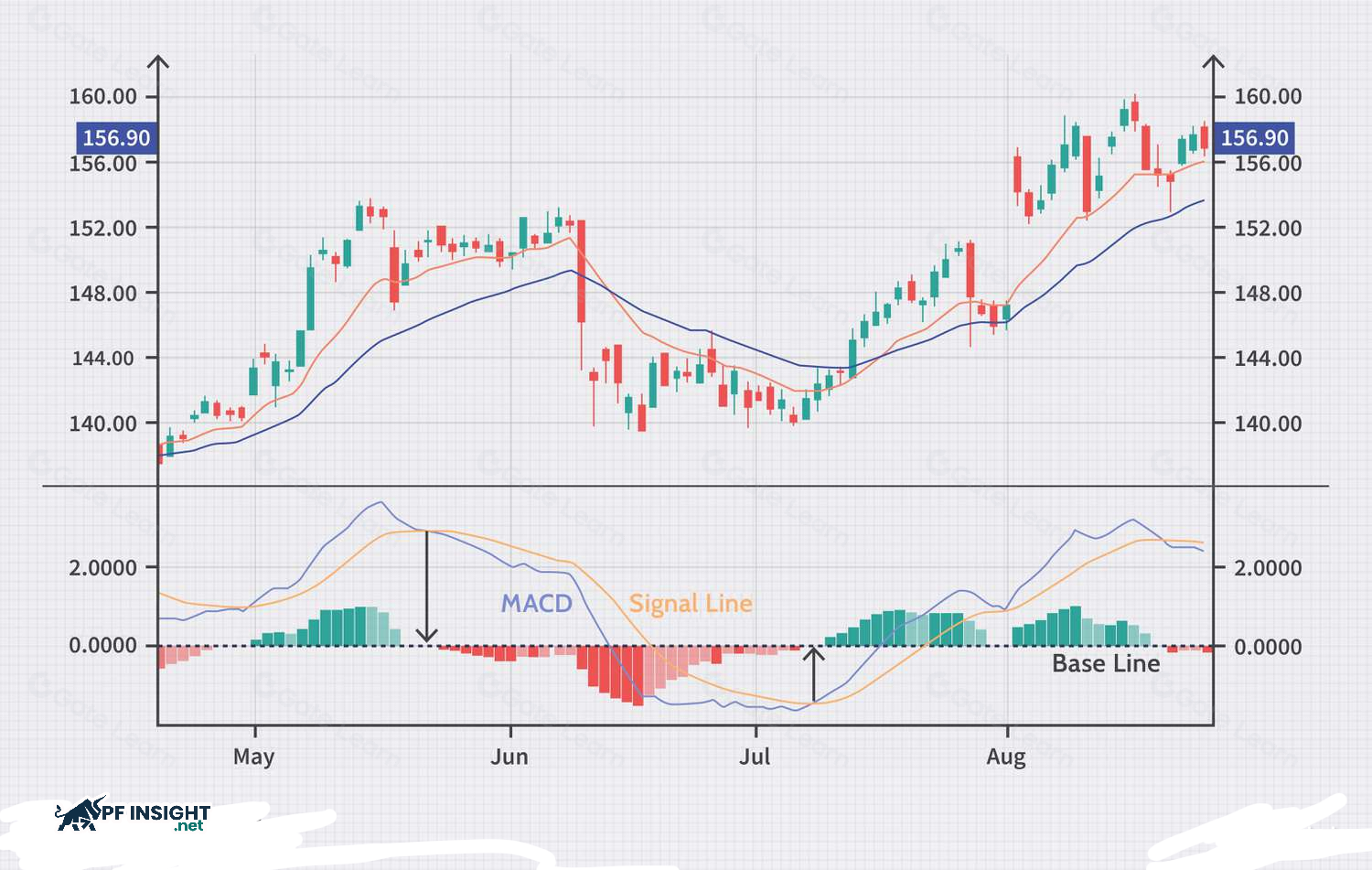Screen dimensions: 1372x870
Task: Click the 152.00 label on the right axis
Action: (1268, 228)
